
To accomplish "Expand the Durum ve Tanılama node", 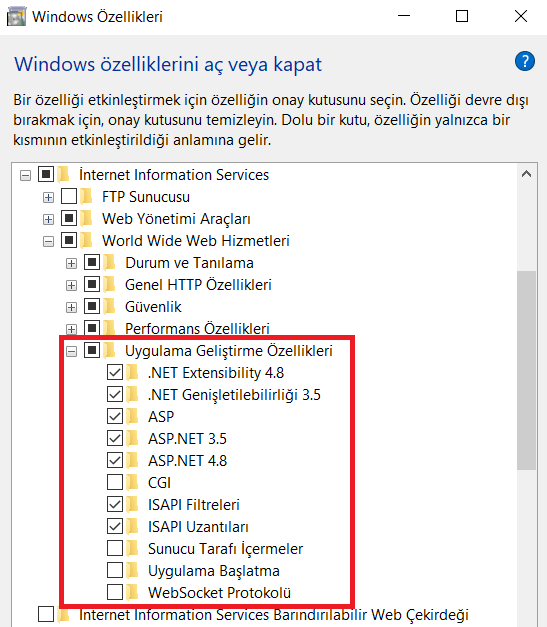I will [71, 264].
